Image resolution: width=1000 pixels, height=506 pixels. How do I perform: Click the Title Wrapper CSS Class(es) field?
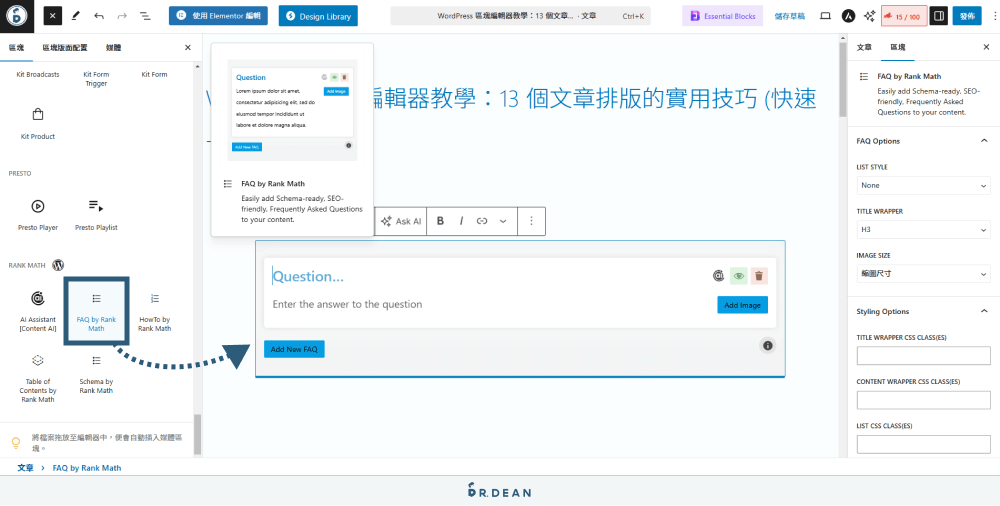pos(923,356)
